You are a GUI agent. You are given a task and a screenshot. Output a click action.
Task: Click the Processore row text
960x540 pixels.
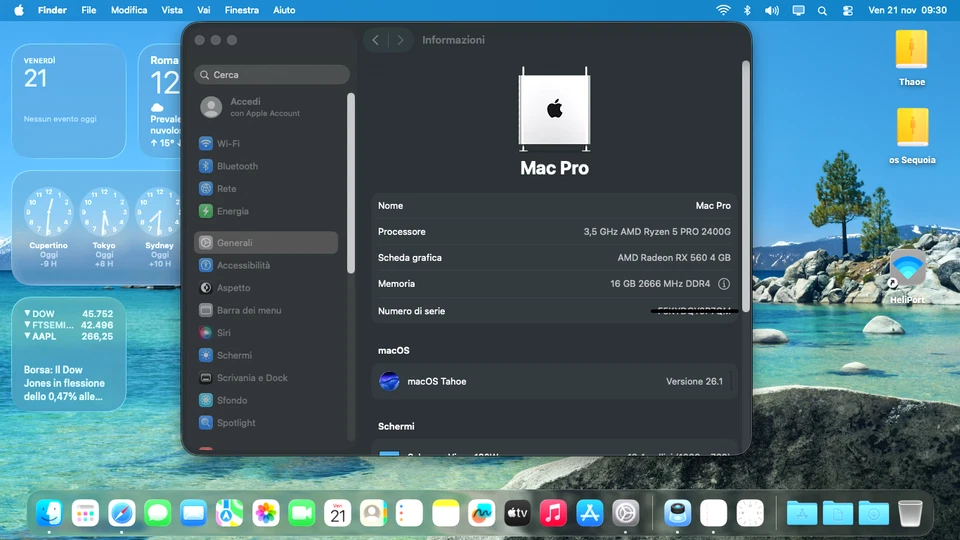tap(402, 231)
